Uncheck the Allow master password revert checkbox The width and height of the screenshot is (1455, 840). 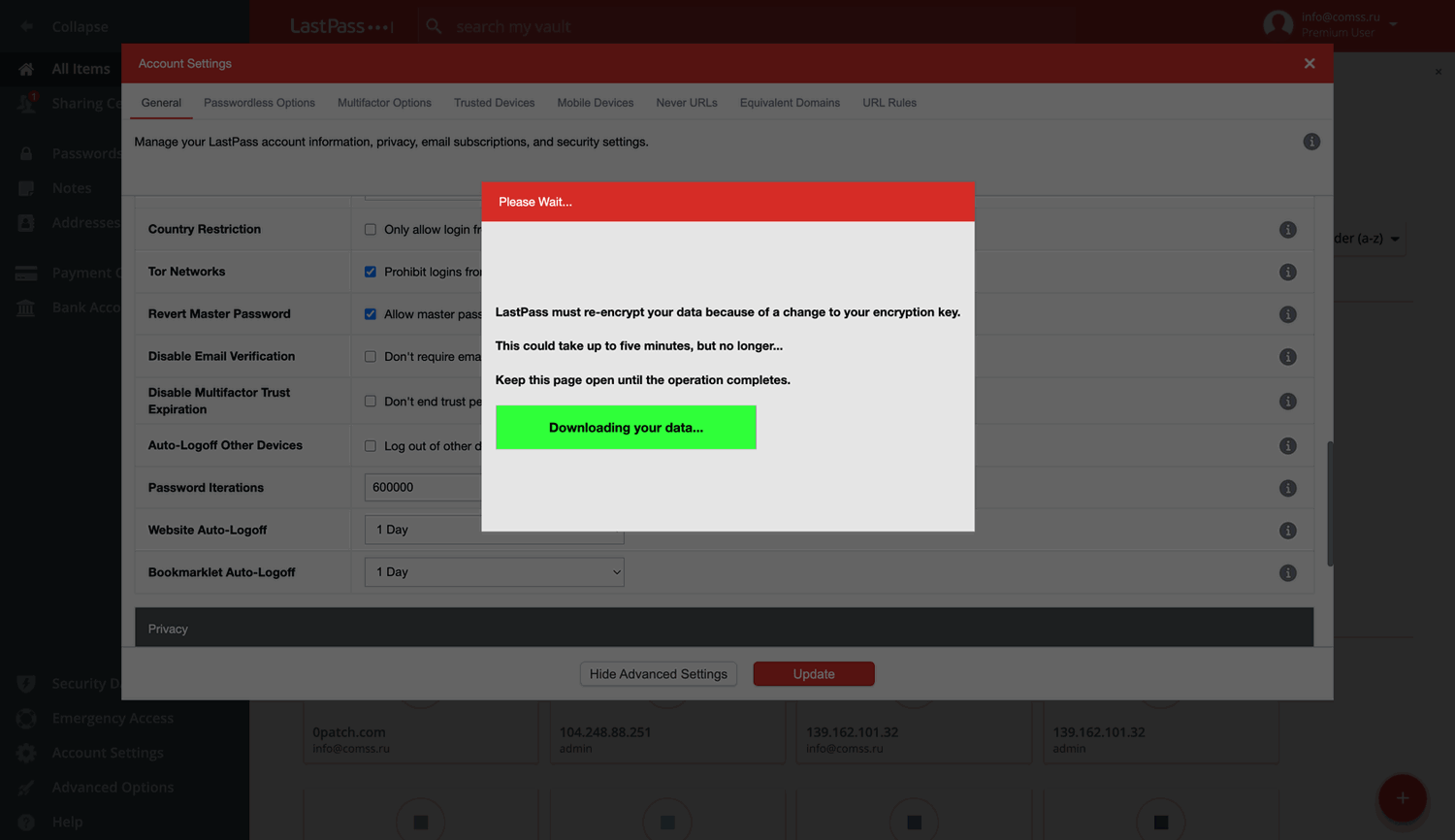[371, 314]
